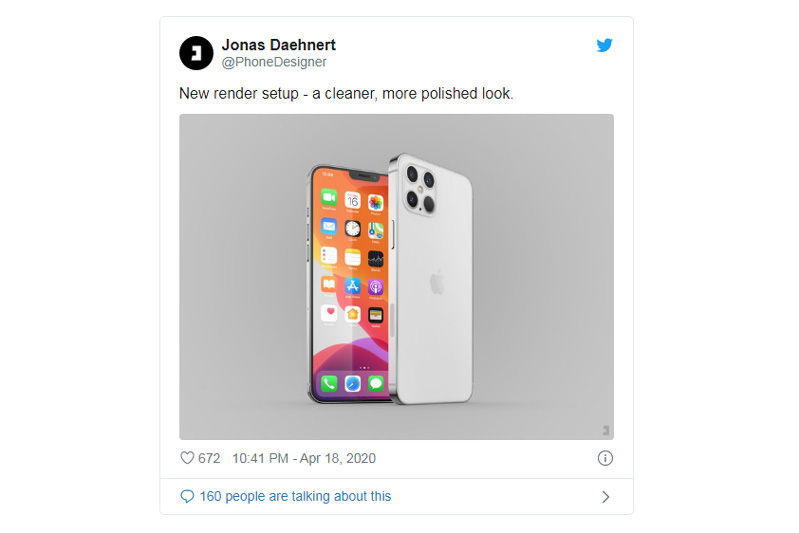
Task: Click the Mail app icon on the phone screen
Action: (x=329, y=227)
